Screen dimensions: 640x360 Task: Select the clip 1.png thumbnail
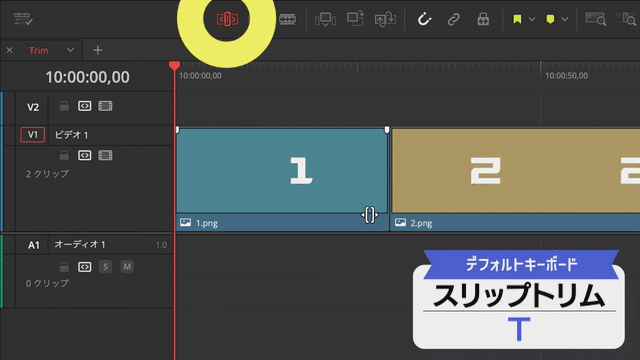point(282,171)
